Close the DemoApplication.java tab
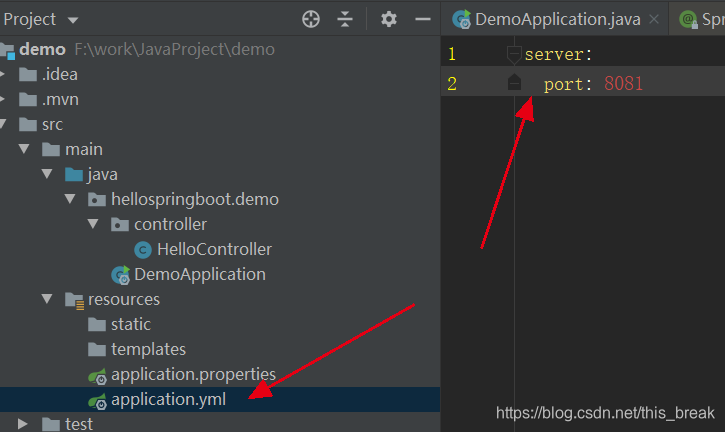725x432 pixels. point(654,19)
